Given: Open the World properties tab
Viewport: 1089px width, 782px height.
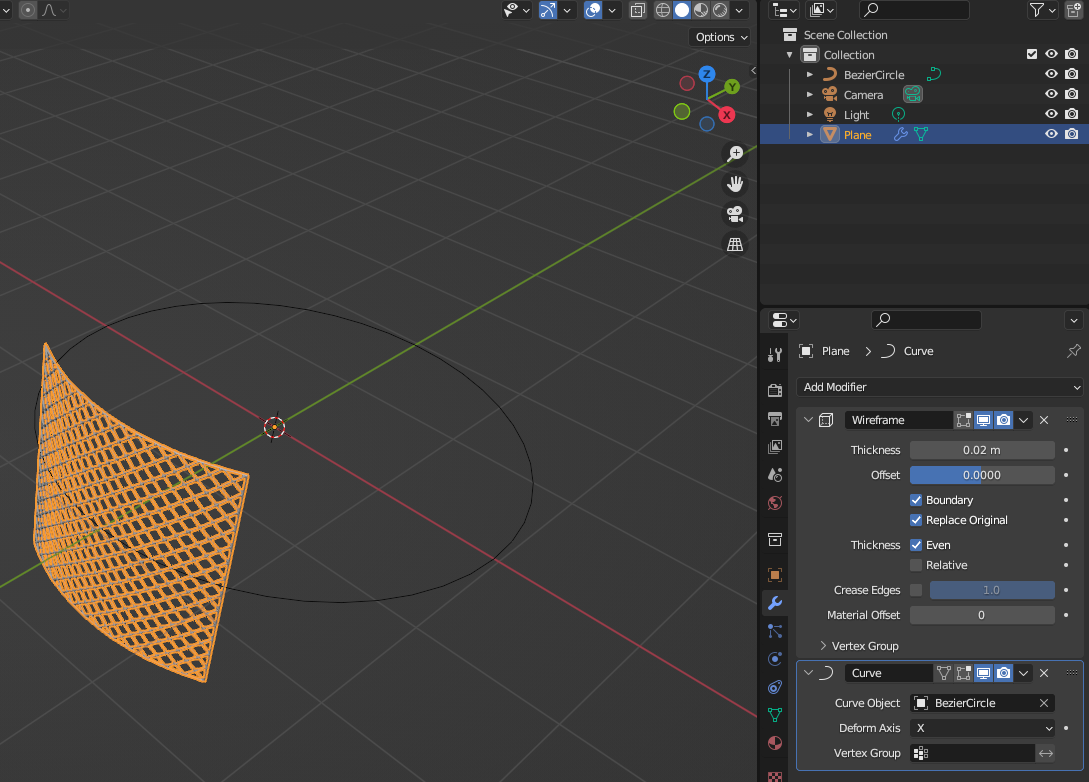Looking at the screenshot, I should tap(775, 503).
